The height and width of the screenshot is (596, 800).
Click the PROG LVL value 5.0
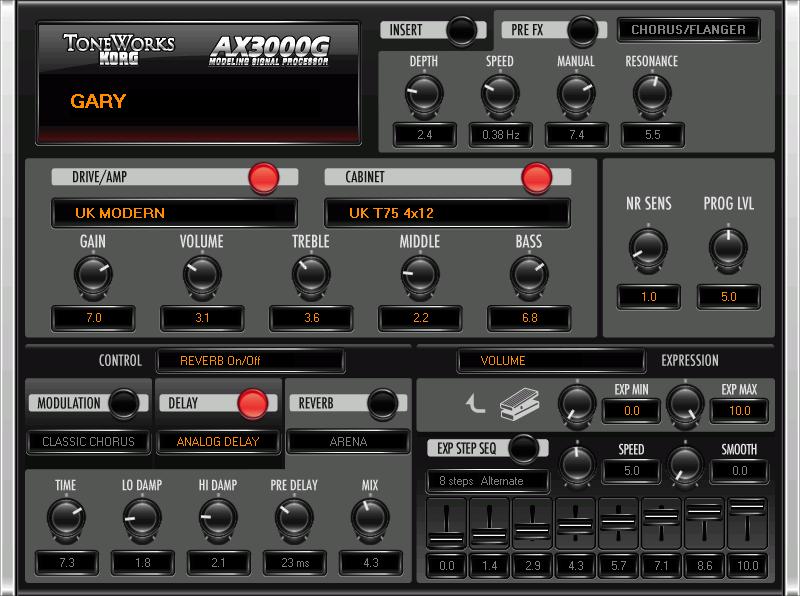click(729, 297)
